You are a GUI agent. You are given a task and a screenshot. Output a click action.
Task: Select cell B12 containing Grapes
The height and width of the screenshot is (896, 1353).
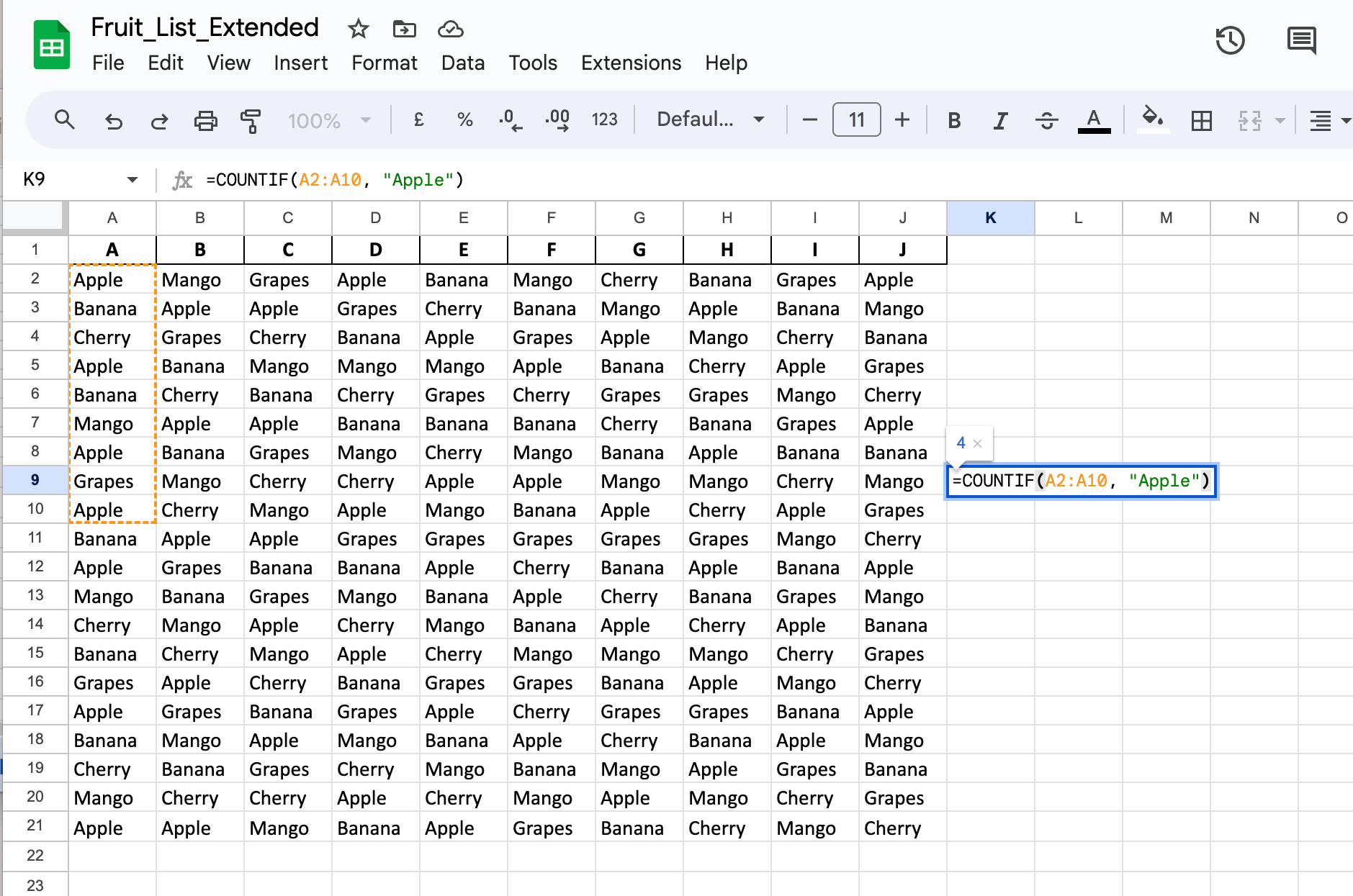click(199, 567)
